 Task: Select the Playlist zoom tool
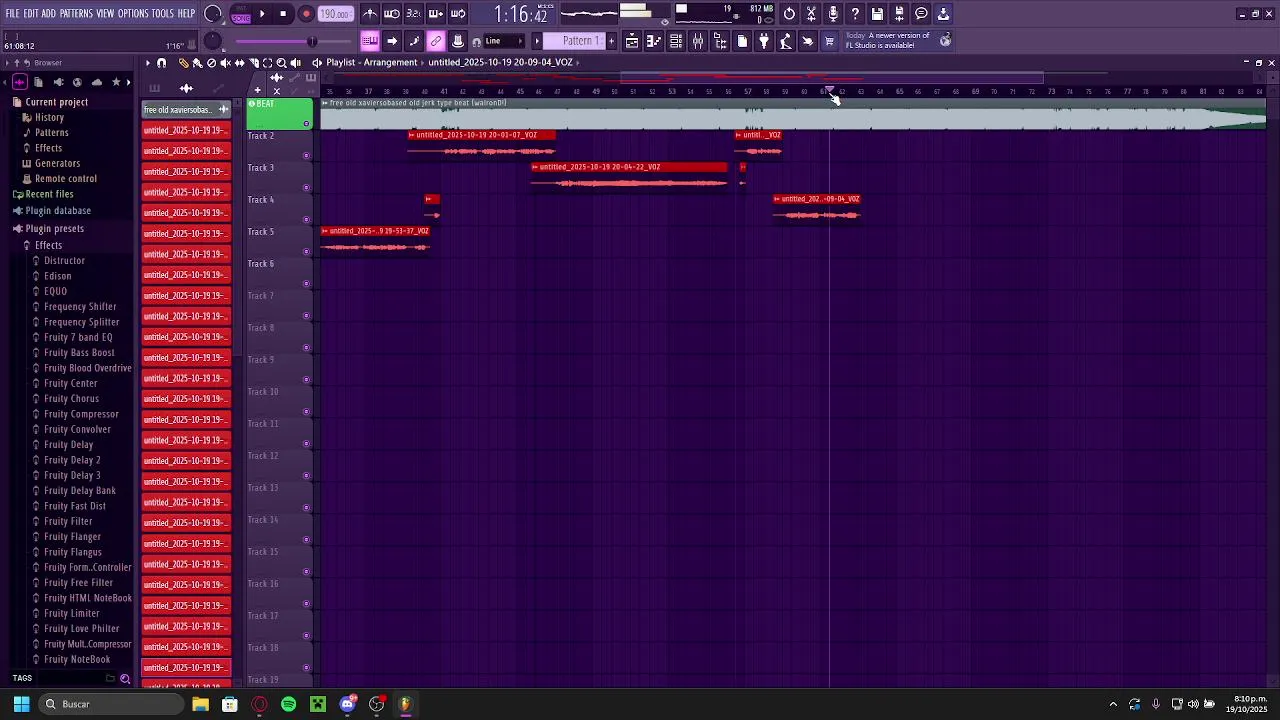[281, 63]
